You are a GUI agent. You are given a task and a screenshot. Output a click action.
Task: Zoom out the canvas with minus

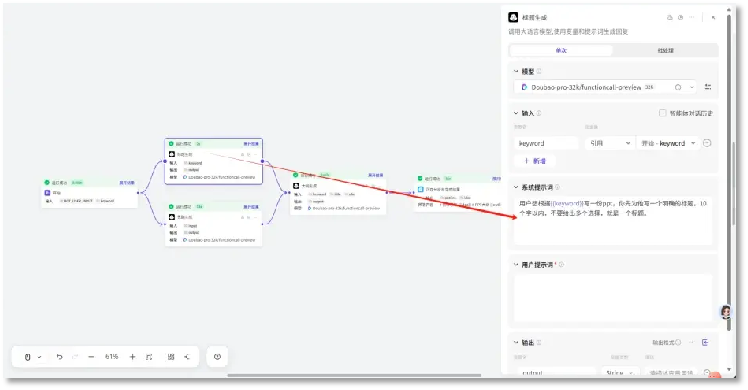pos(91,357)
